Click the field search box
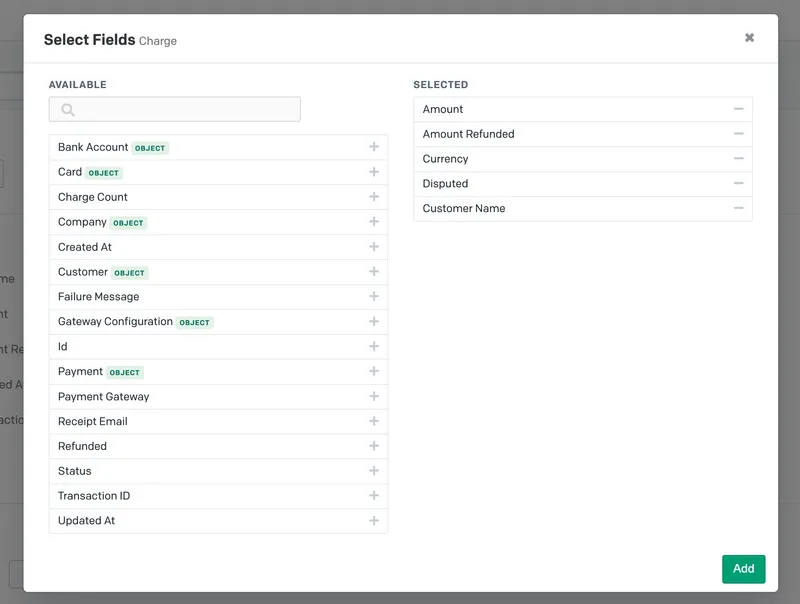Screen dimensions: 800x604 (174, 108)
